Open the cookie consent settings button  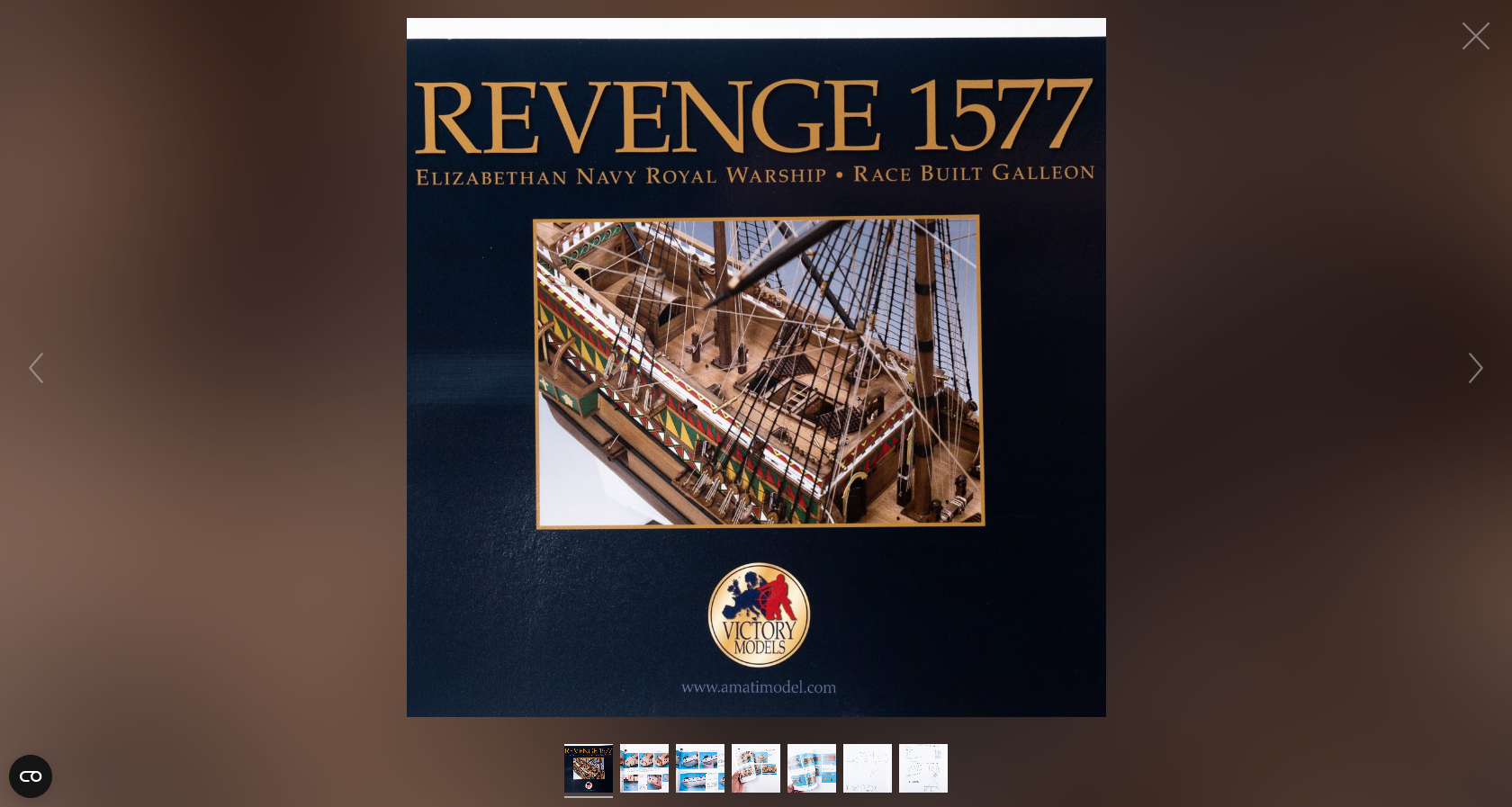tap(31, 776)
